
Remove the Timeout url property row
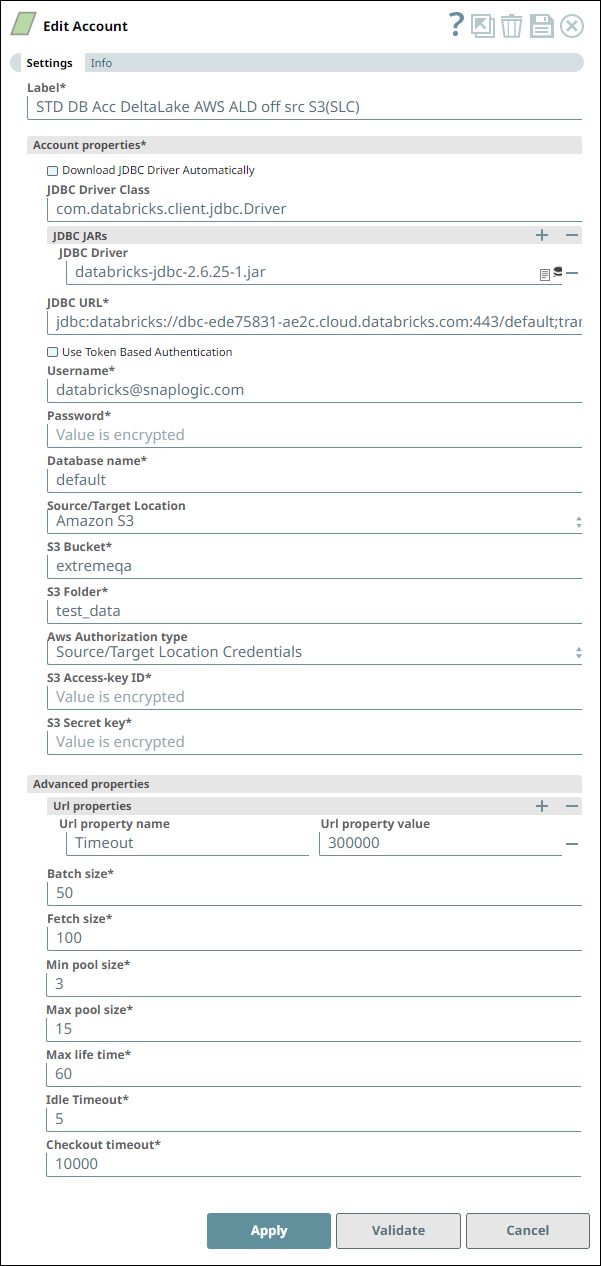(x=572, y=844)
